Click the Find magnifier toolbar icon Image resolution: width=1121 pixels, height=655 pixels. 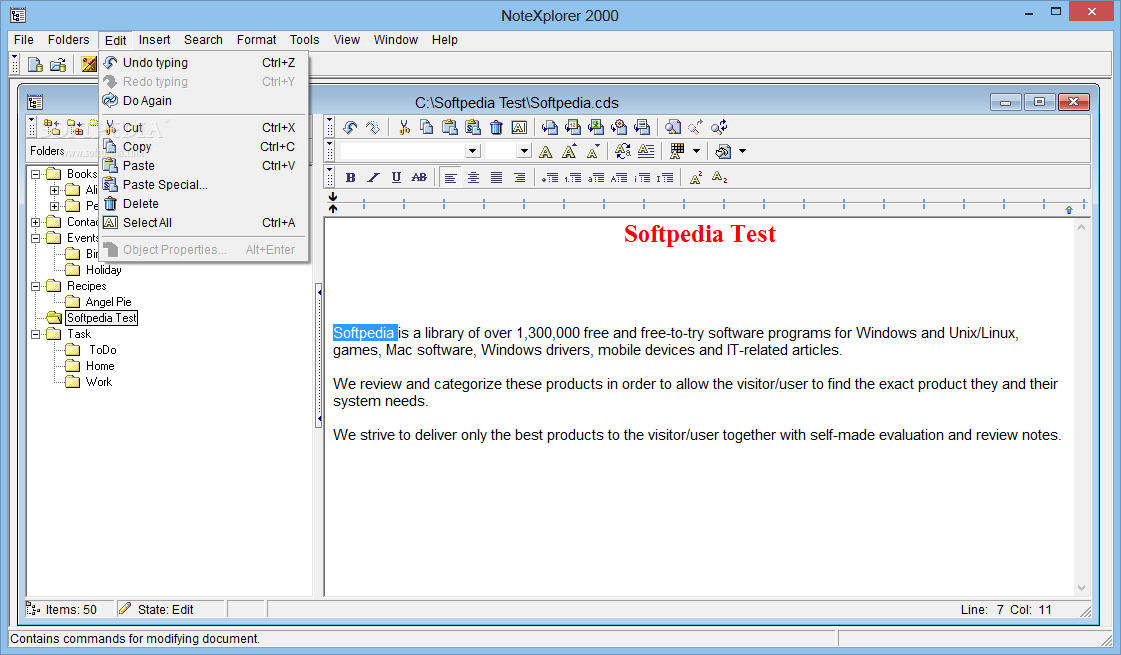(x=673, y=127)
